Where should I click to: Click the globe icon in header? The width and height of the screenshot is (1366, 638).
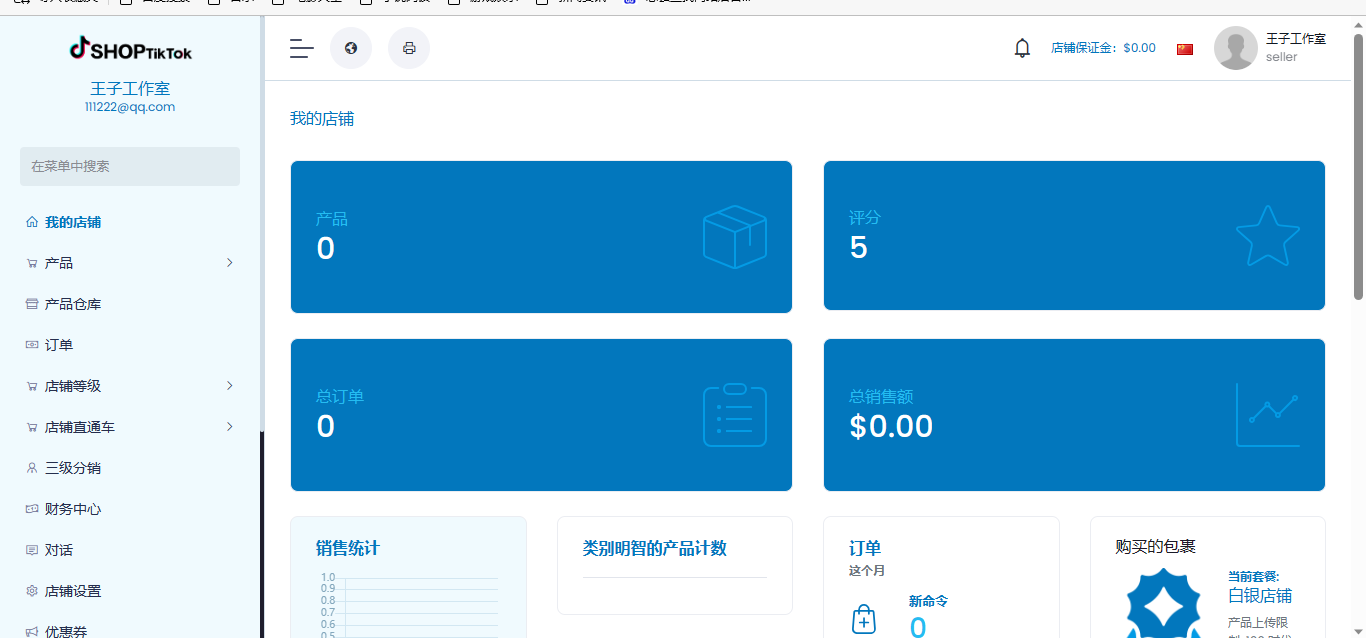351,48
